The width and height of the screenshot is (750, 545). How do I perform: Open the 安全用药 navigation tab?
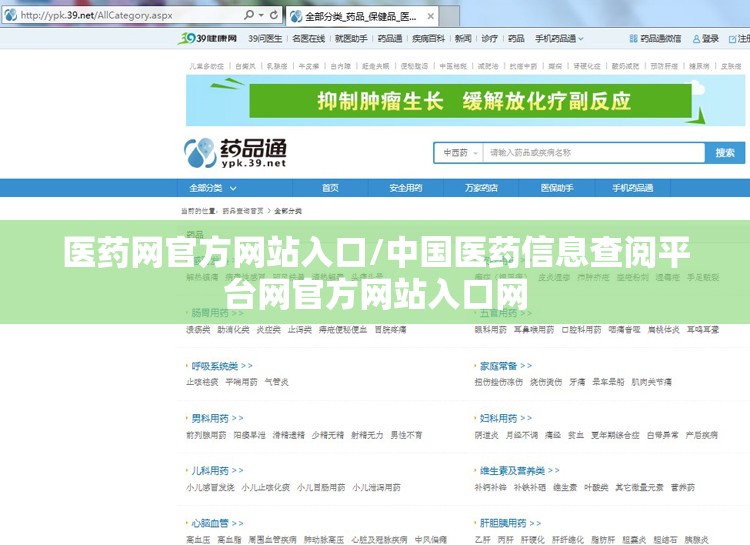406,188
